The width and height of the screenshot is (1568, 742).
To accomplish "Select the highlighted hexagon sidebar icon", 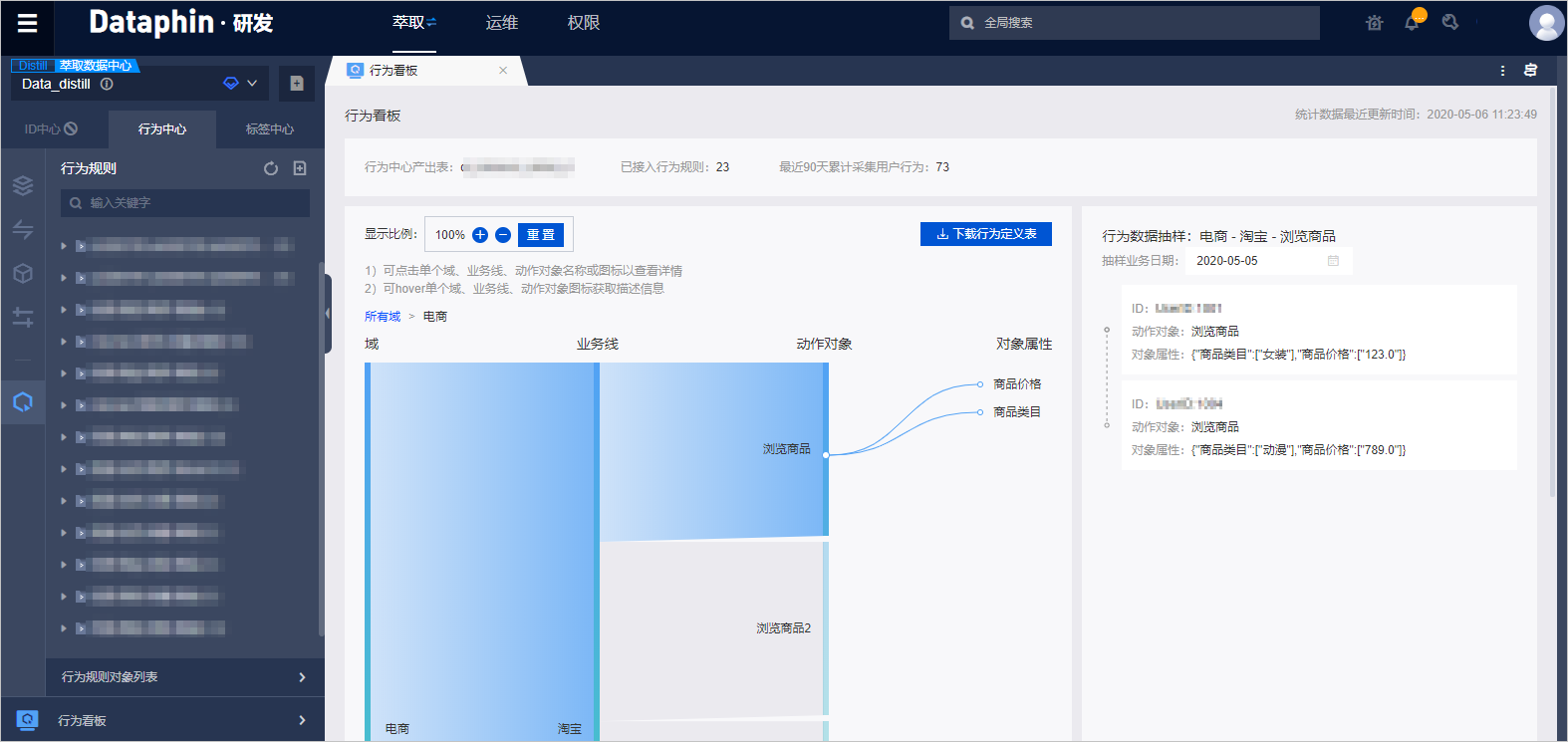I will tap(23, 402).
